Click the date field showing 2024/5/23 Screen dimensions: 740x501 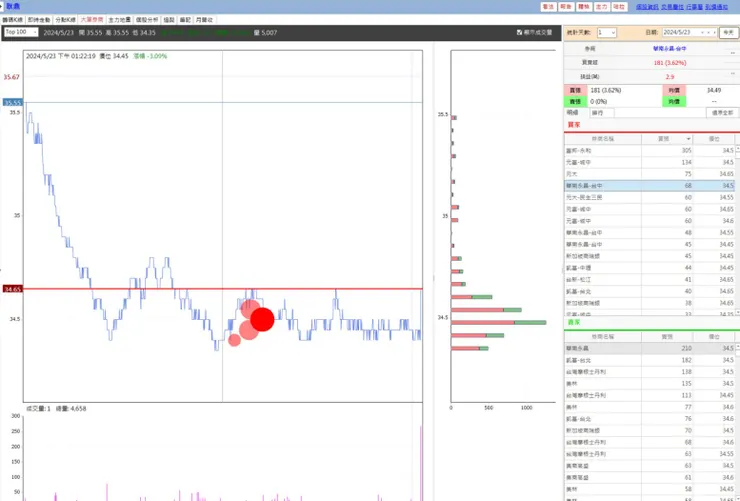click(x=690, y=33)
